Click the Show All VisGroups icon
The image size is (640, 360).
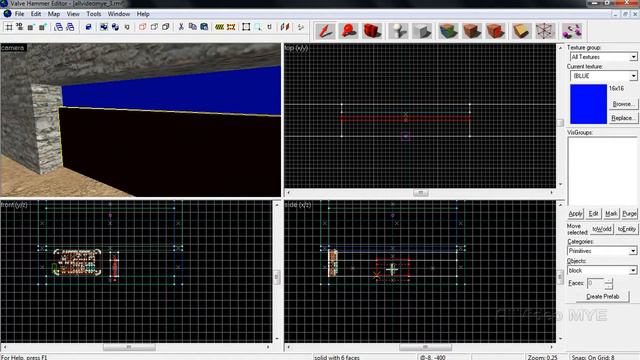pos(165,27)
